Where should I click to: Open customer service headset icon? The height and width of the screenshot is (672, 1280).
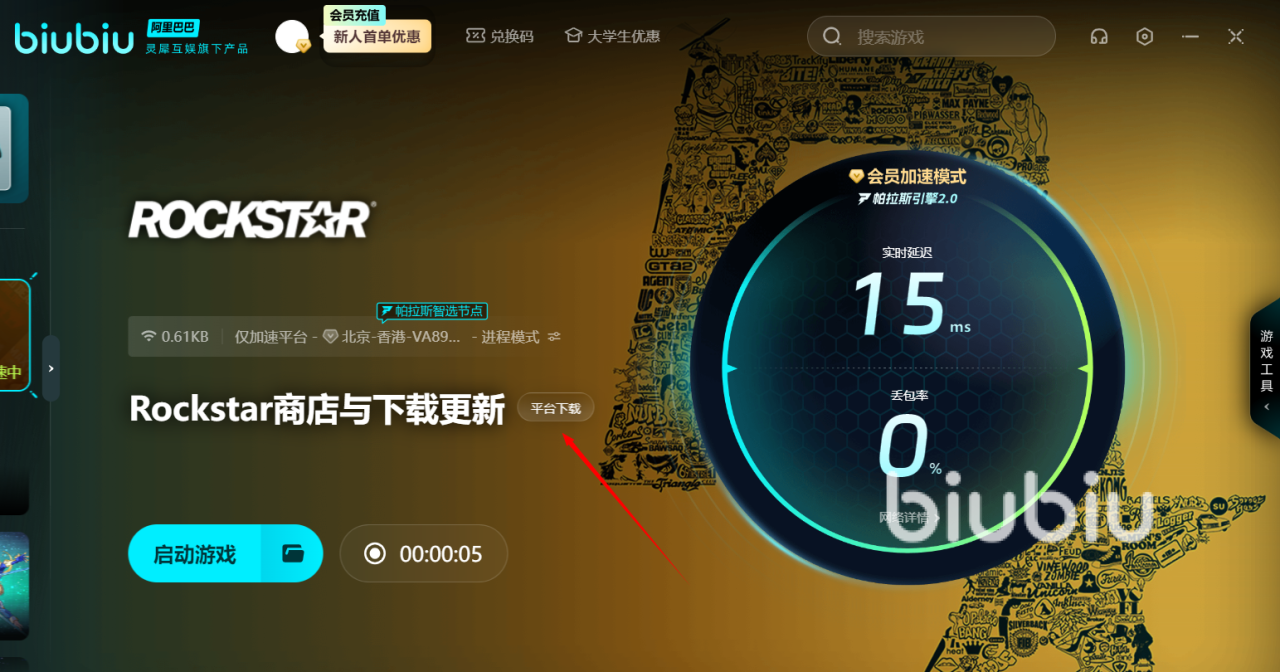point(1099,37)
